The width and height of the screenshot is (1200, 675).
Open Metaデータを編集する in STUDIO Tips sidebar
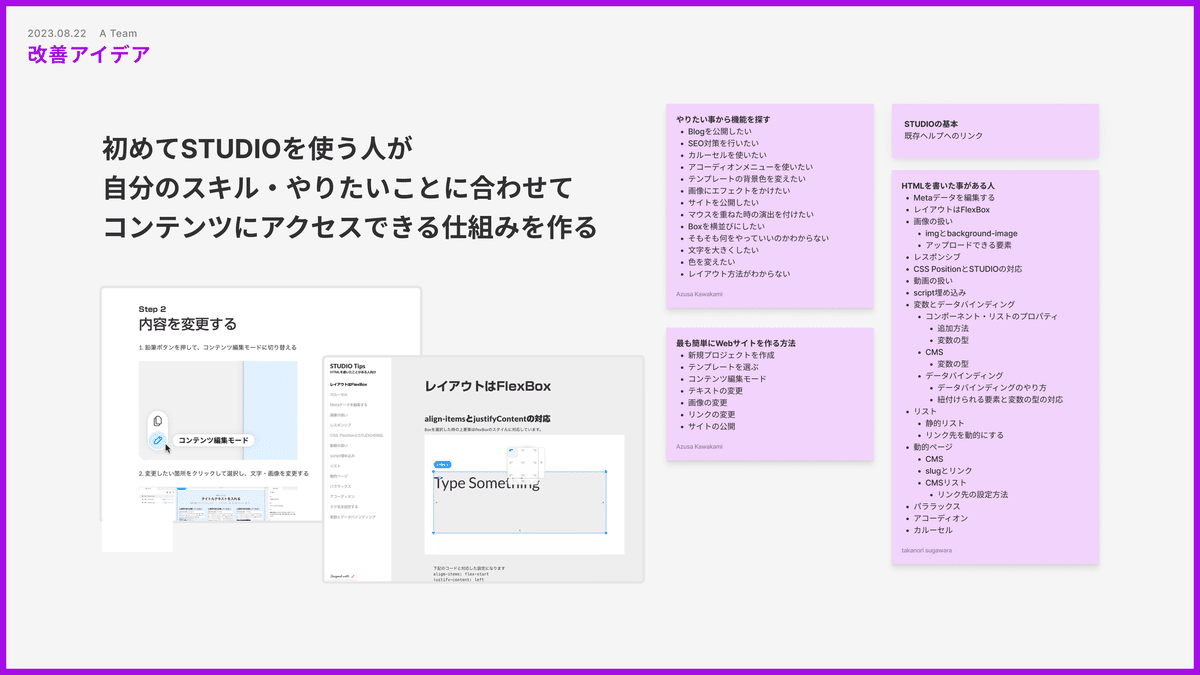pyautogui.click(x=348, y=404)
